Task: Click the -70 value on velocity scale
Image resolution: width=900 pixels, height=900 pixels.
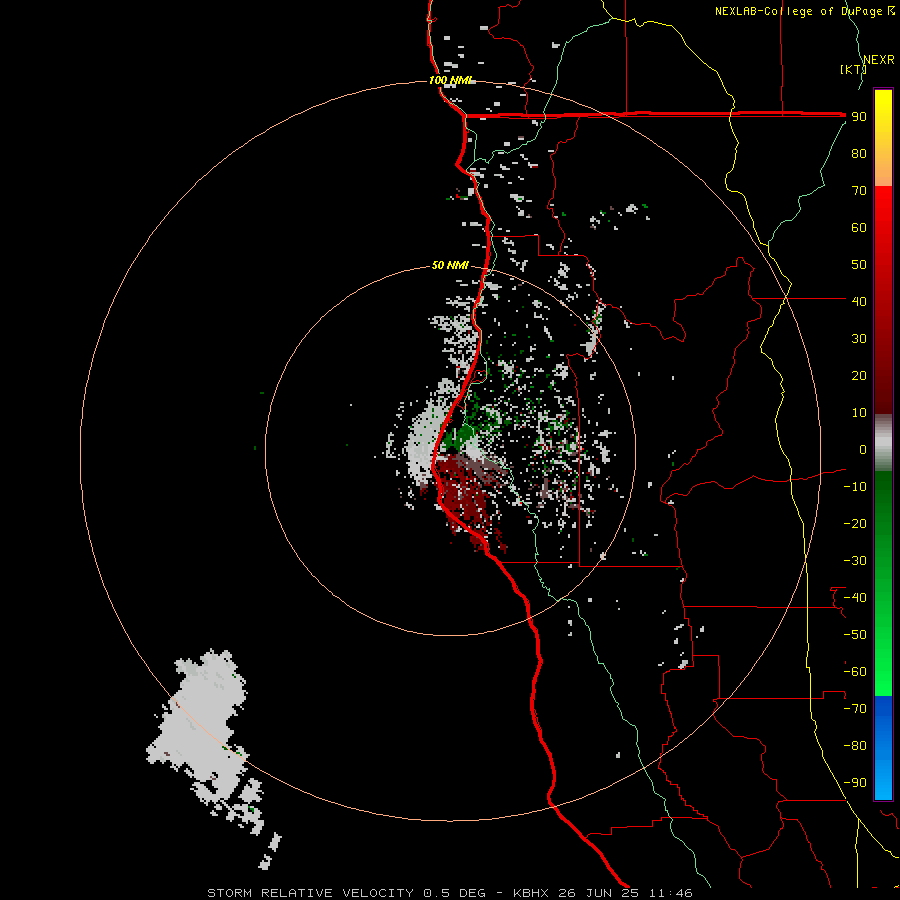Action: (x=855, y=709)
